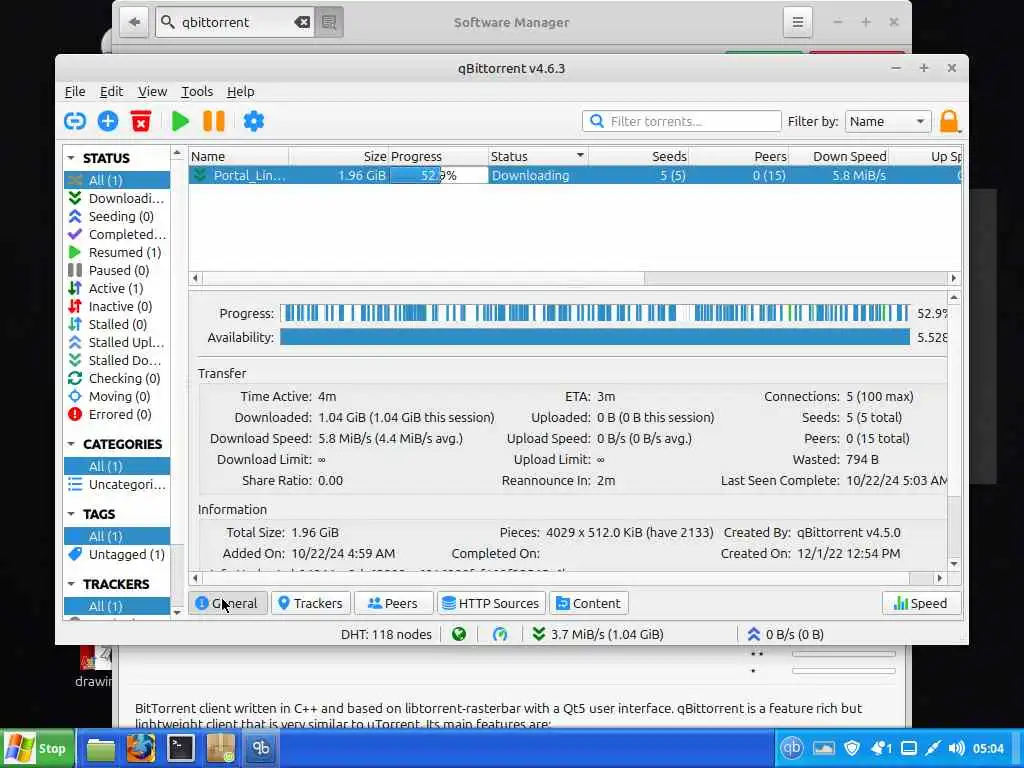This screenshot has height=768, width=1024.
Task: Open the View menu
Action: pos(152,91)
